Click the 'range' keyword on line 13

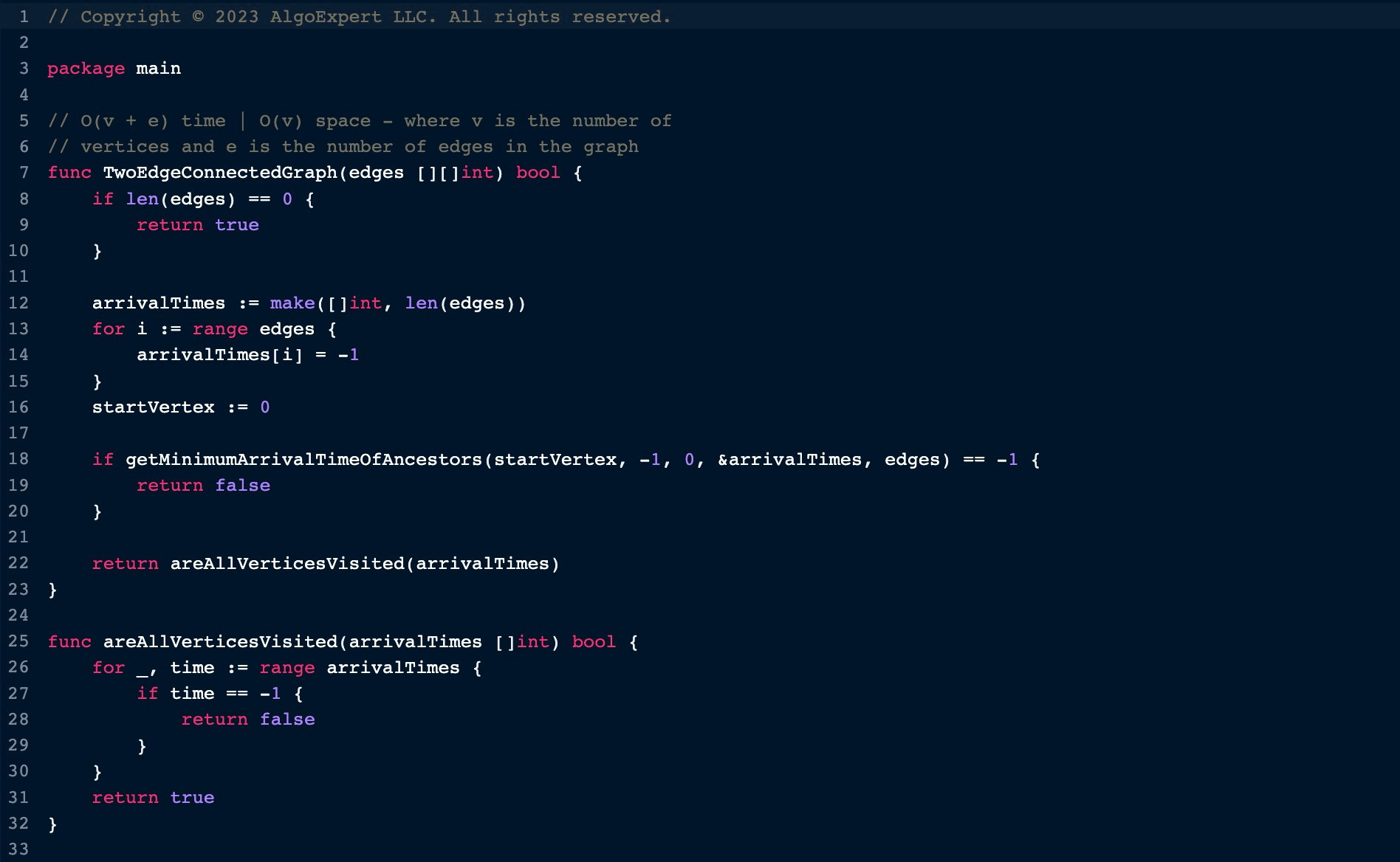tap(219, 329)
